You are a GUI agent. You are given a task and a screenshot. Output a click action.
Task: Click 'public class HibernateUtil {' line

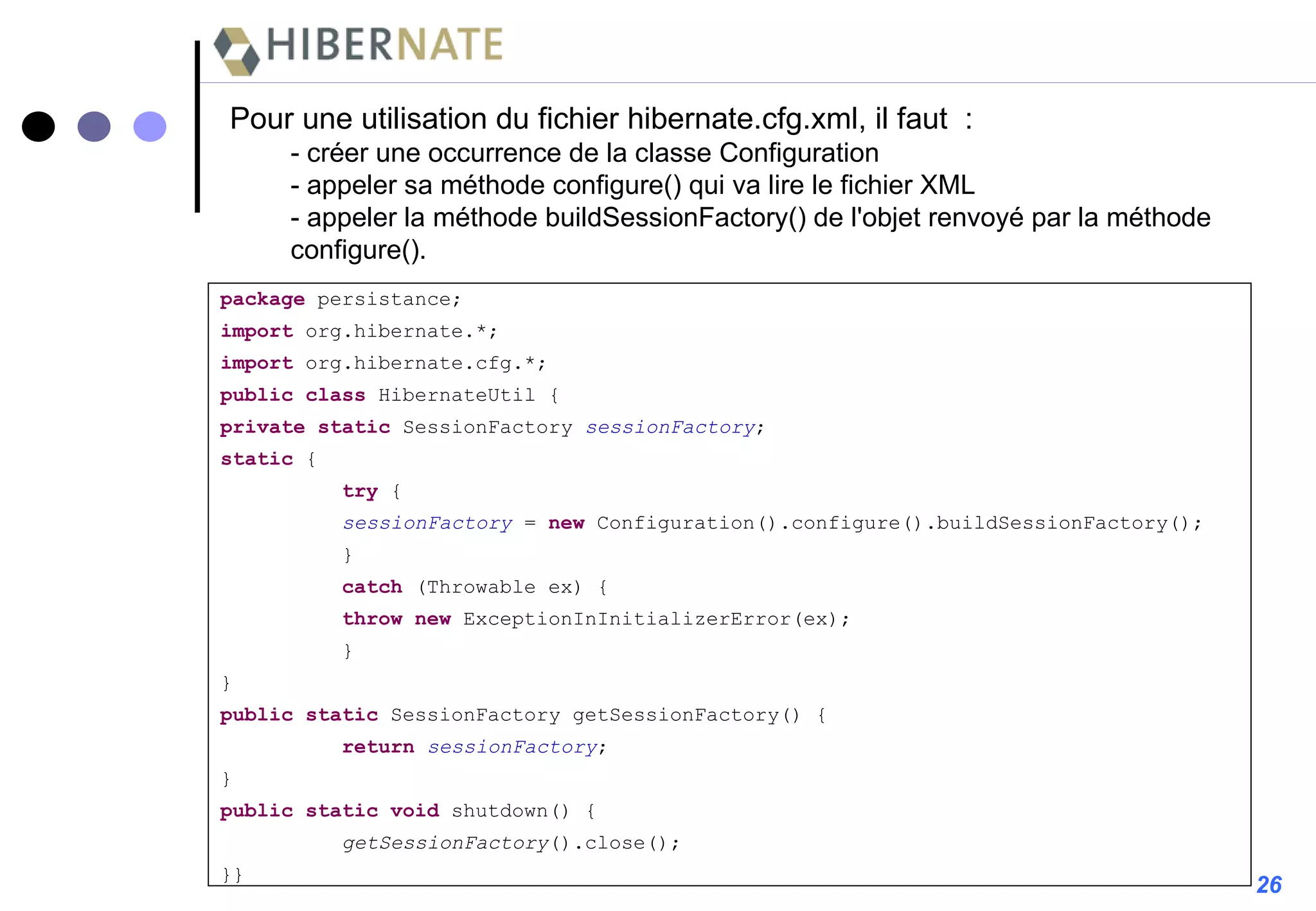[x=389, y=395]
